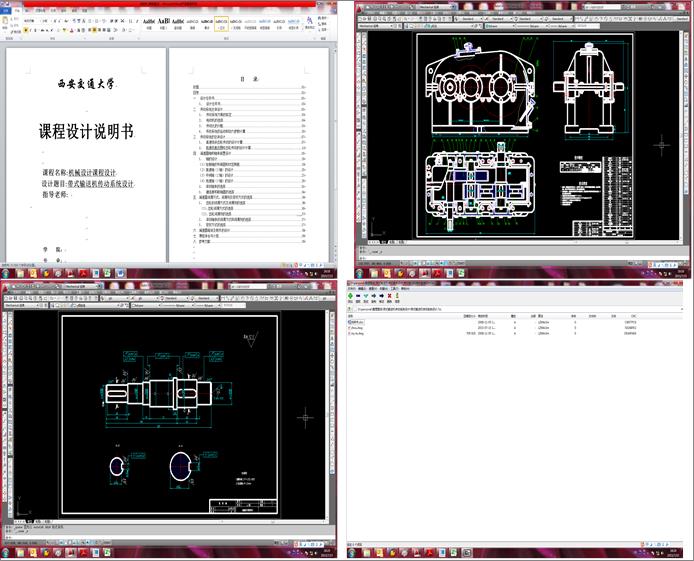Click the Word vertical scrollbar

[x=331, y=150]
